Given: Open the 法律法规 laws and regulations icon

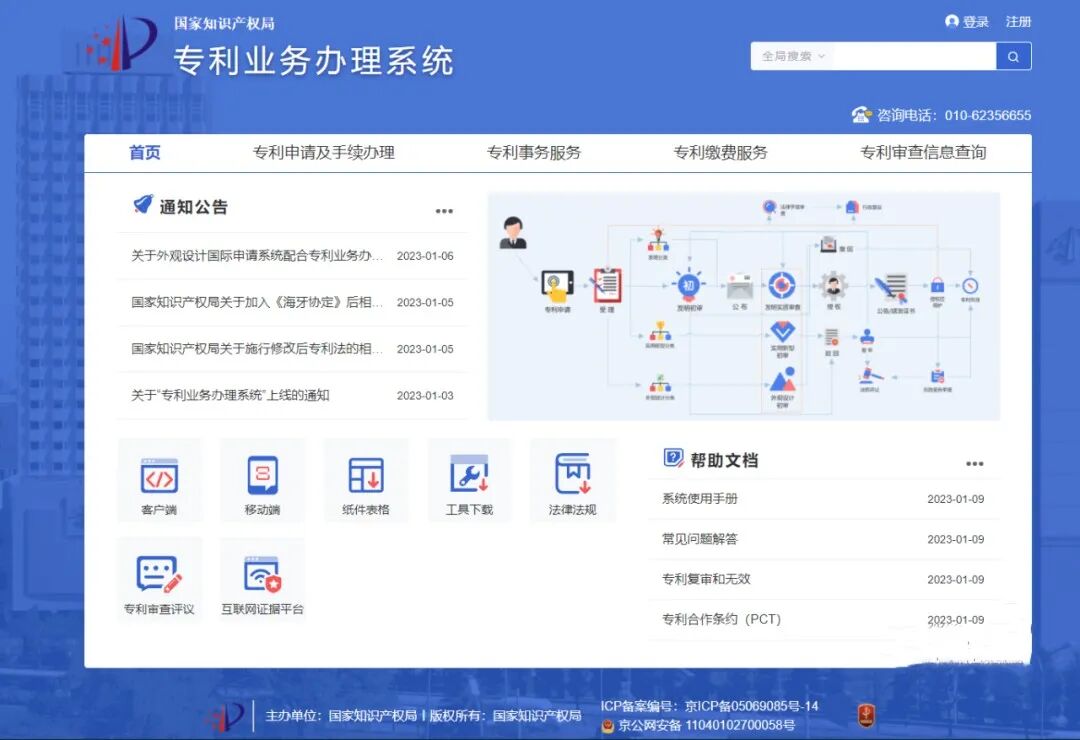Looking at the screenshot, I should click(x=571, y=480).
